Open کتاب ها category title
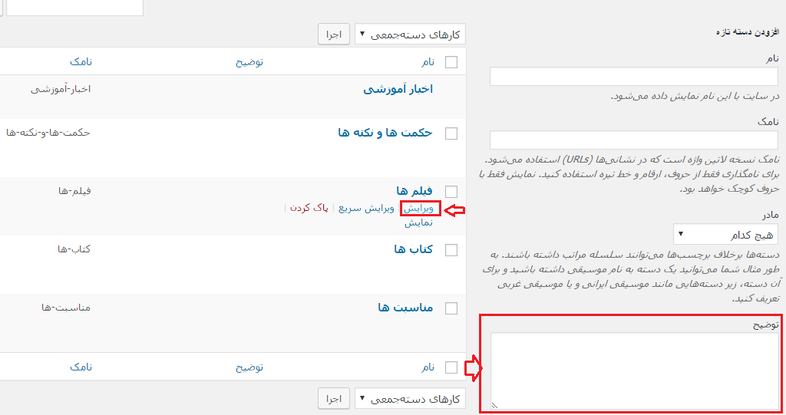The image size is (786, 415). 413,249
